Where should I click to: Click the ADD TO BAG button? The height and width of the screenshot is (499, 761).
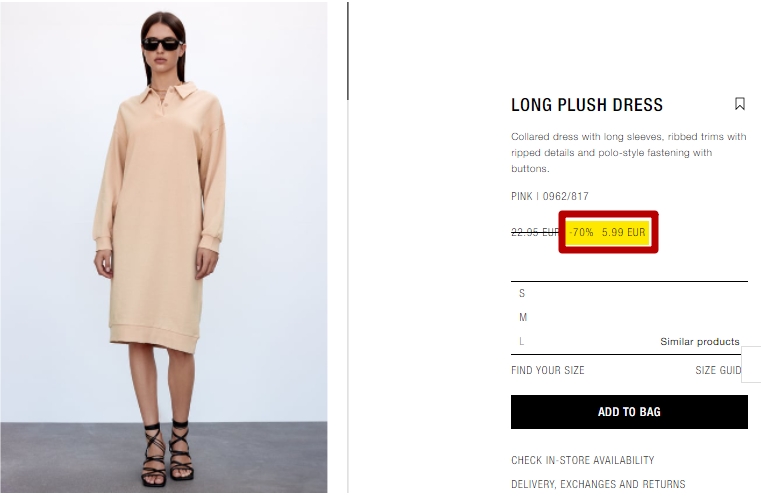point(629,412)
